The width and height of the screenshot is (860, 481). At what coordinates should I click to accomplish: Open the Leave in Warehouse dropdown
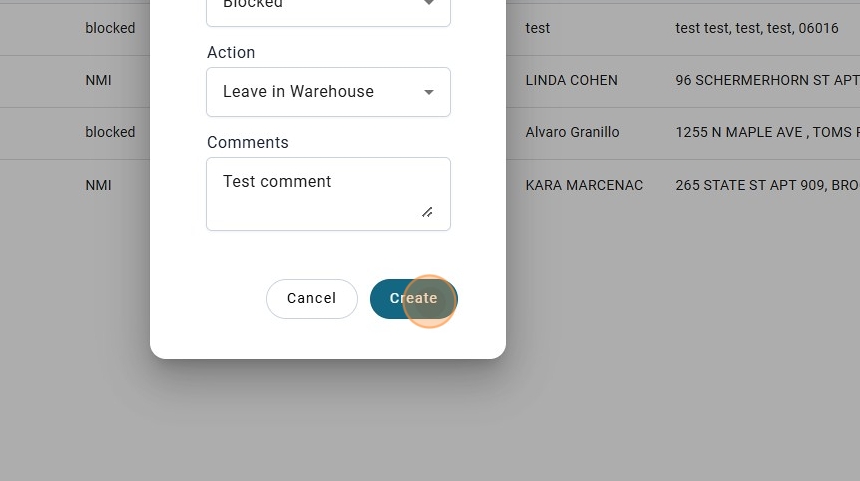tap(316, 92)
